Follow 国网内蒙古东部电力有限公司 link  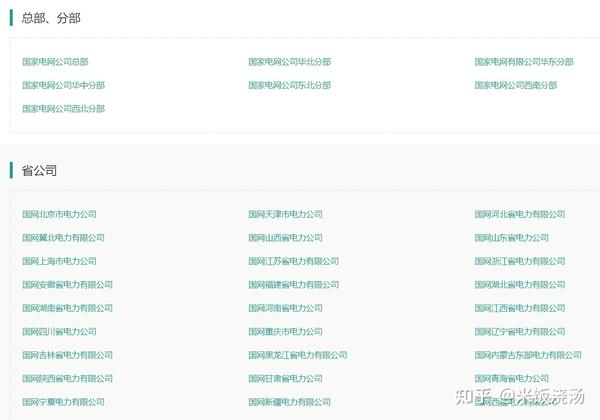pos(528,355)
